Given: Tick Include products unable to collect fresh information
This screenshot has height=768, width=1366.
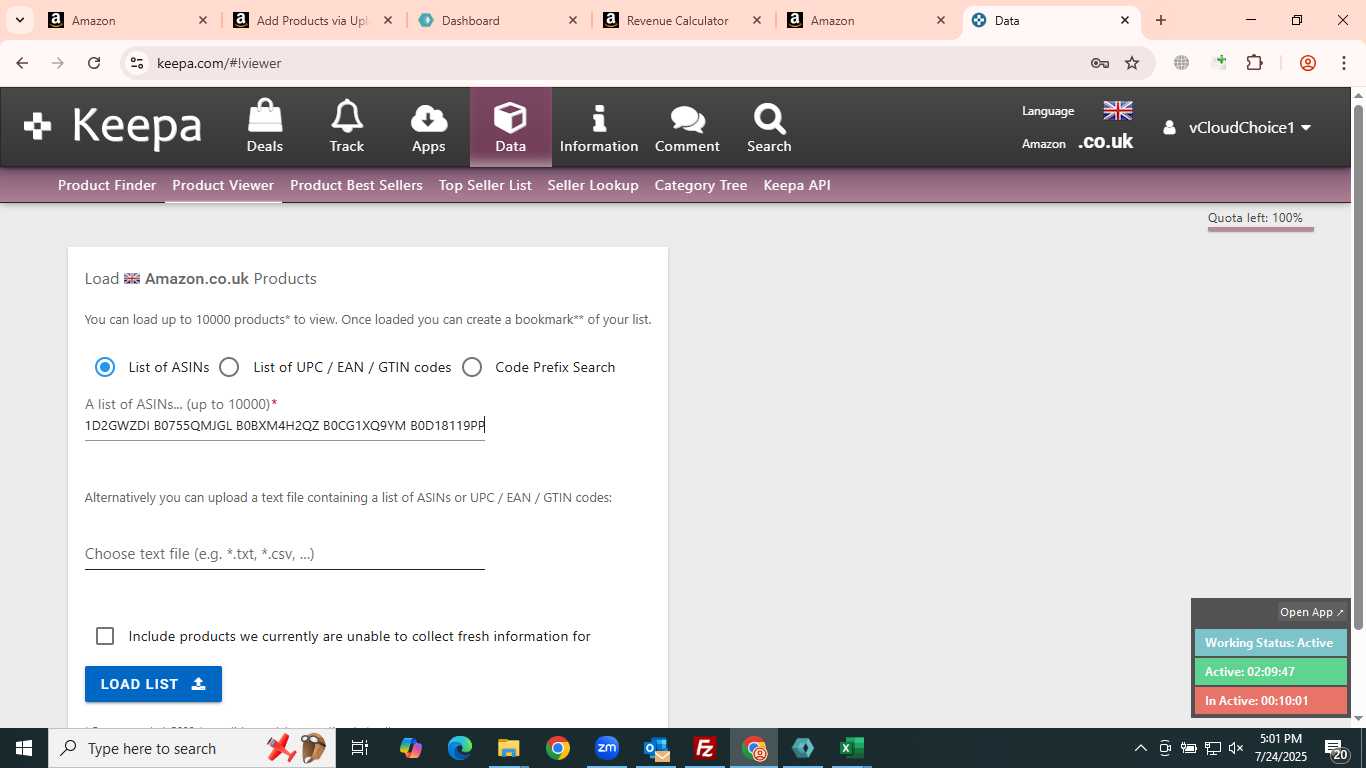Looking at the screenshot, I should [105, 636].
